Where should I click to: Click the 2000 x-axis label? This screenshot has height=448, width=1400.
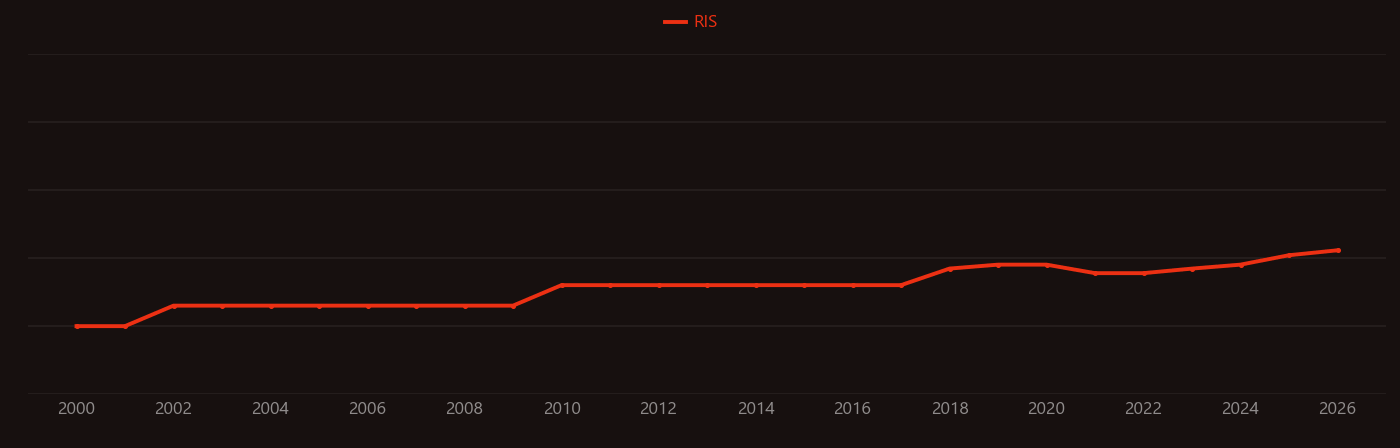click(x=77, y=409)
